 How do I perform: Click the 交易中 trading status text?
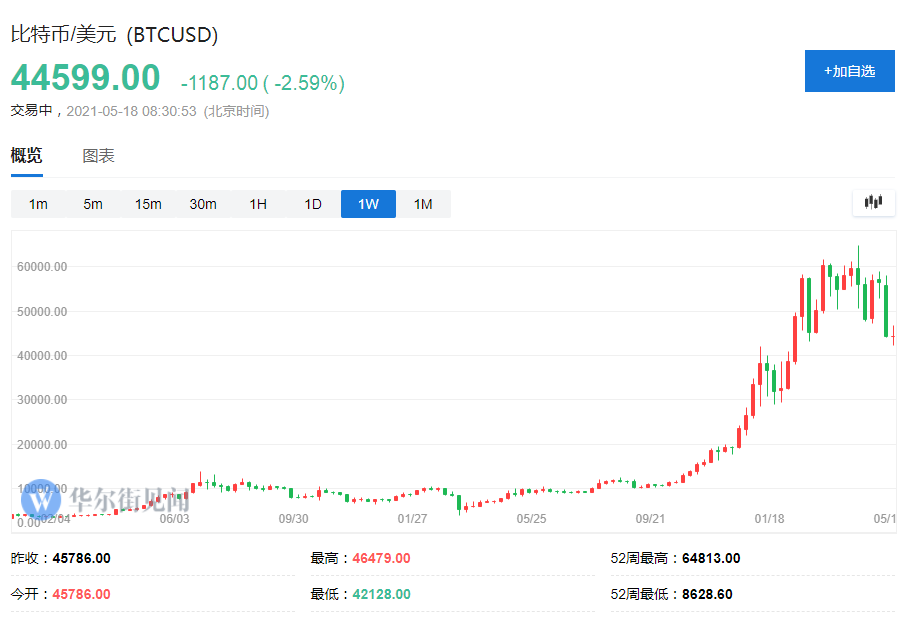[32, 110]
